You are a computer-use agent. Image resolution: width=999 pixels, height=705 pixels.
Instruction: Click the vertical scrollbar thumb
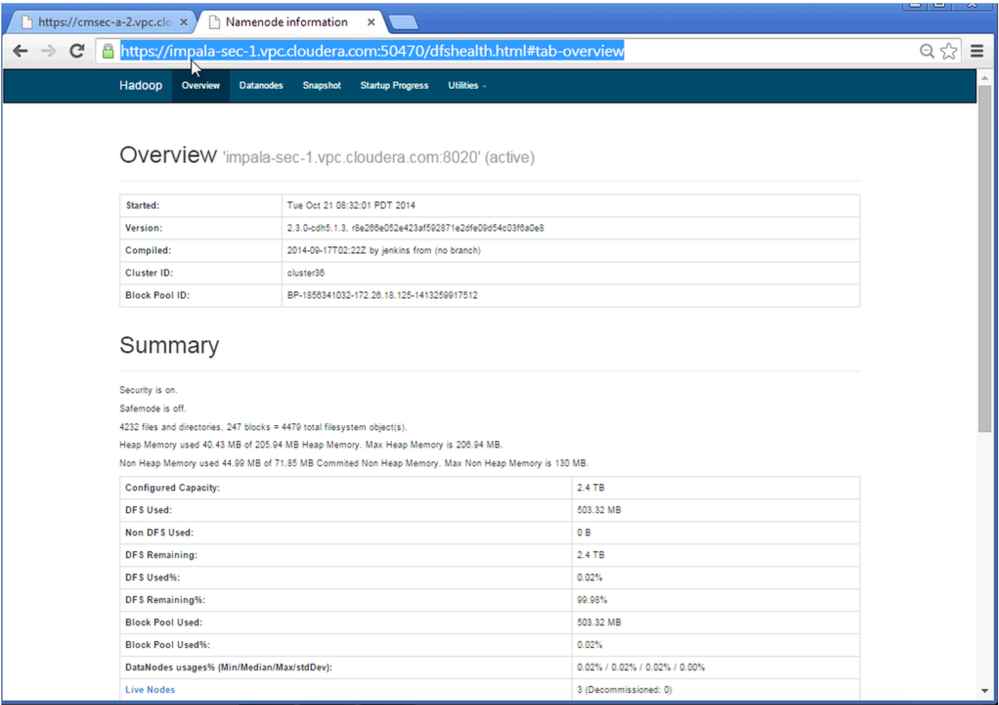985,259
